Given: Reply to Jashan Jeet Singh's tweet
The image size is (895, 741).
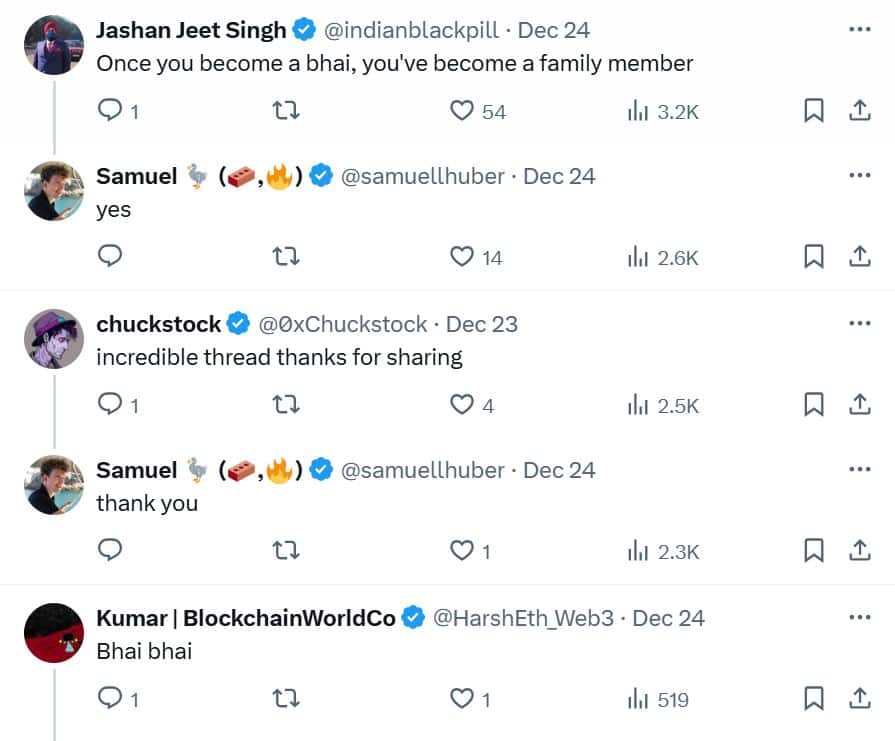Looking at the screenshot, I should point(110,111).
